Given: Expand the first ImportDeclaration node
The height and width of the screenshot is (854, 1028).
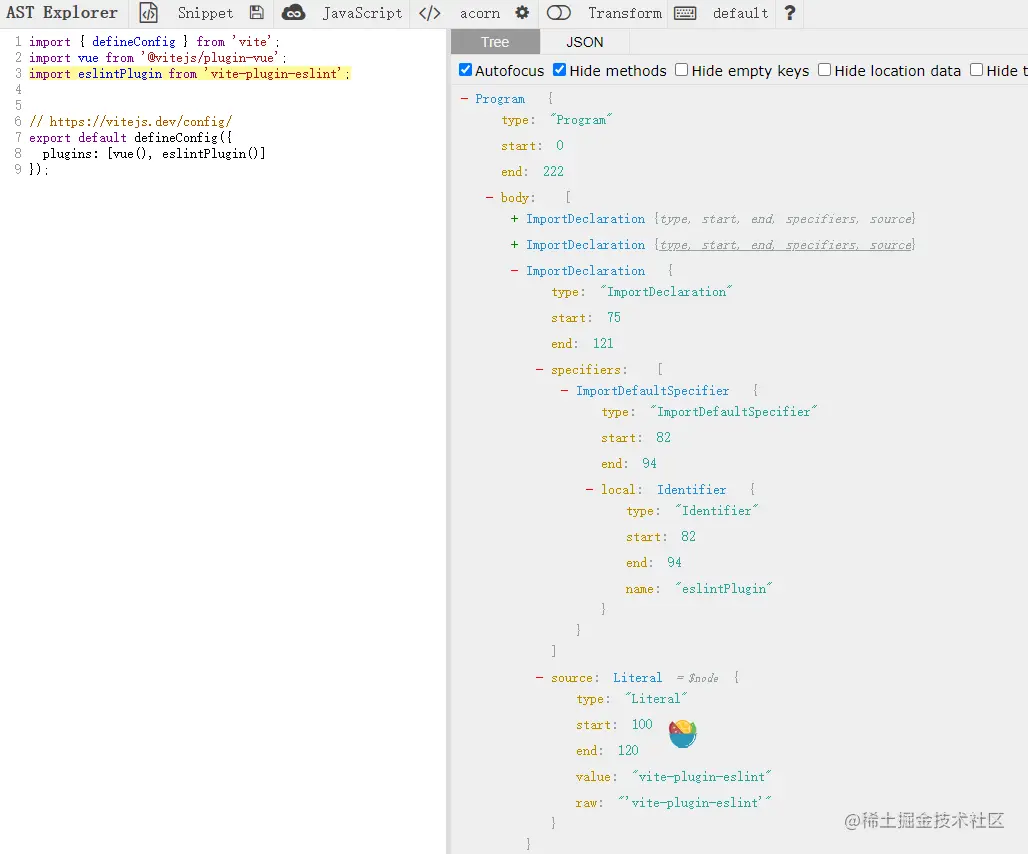Looking at the screenshot, I should pos(514,219).
